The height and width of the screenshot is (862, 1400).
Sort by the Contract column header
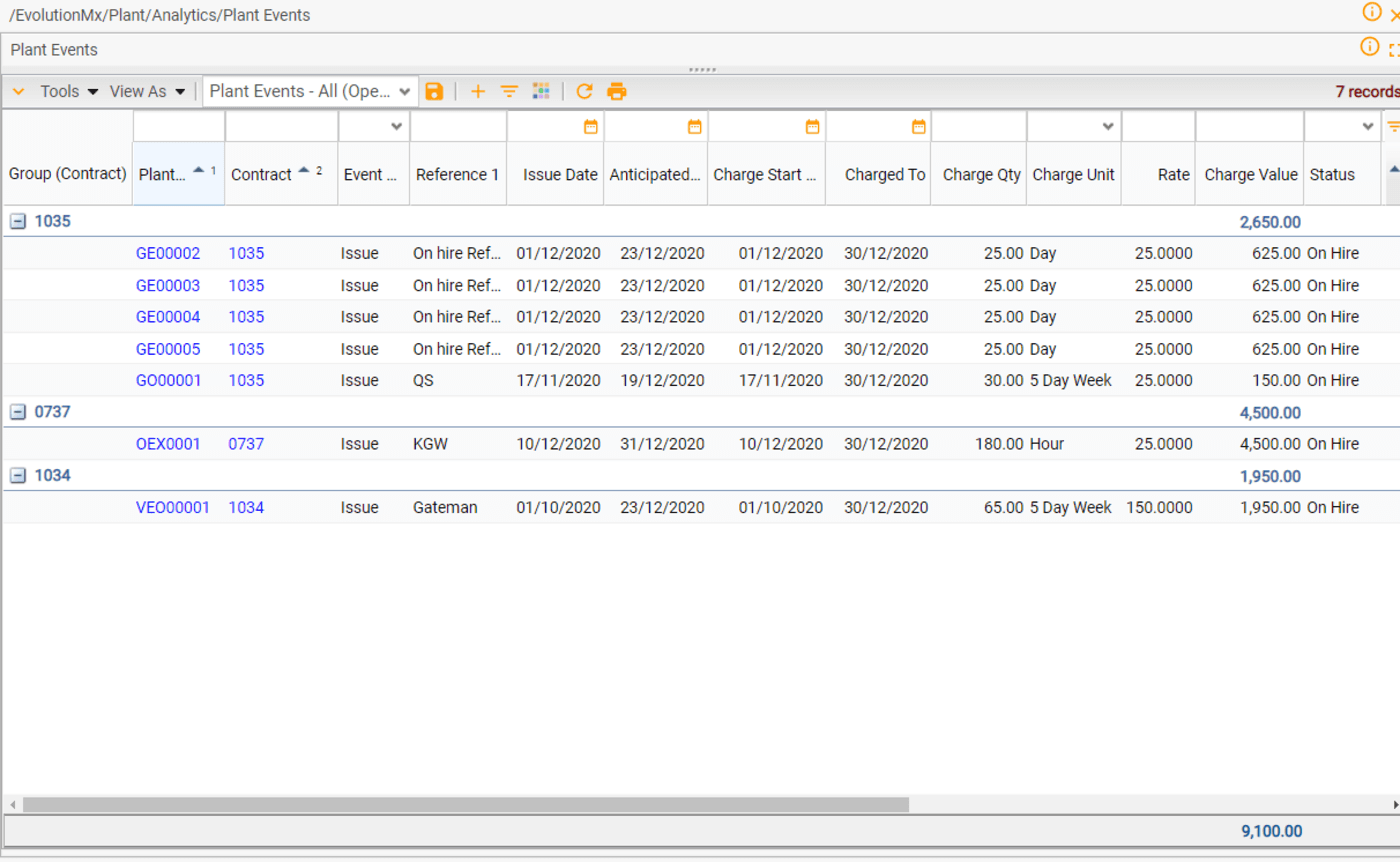click(x=281, y=174)
